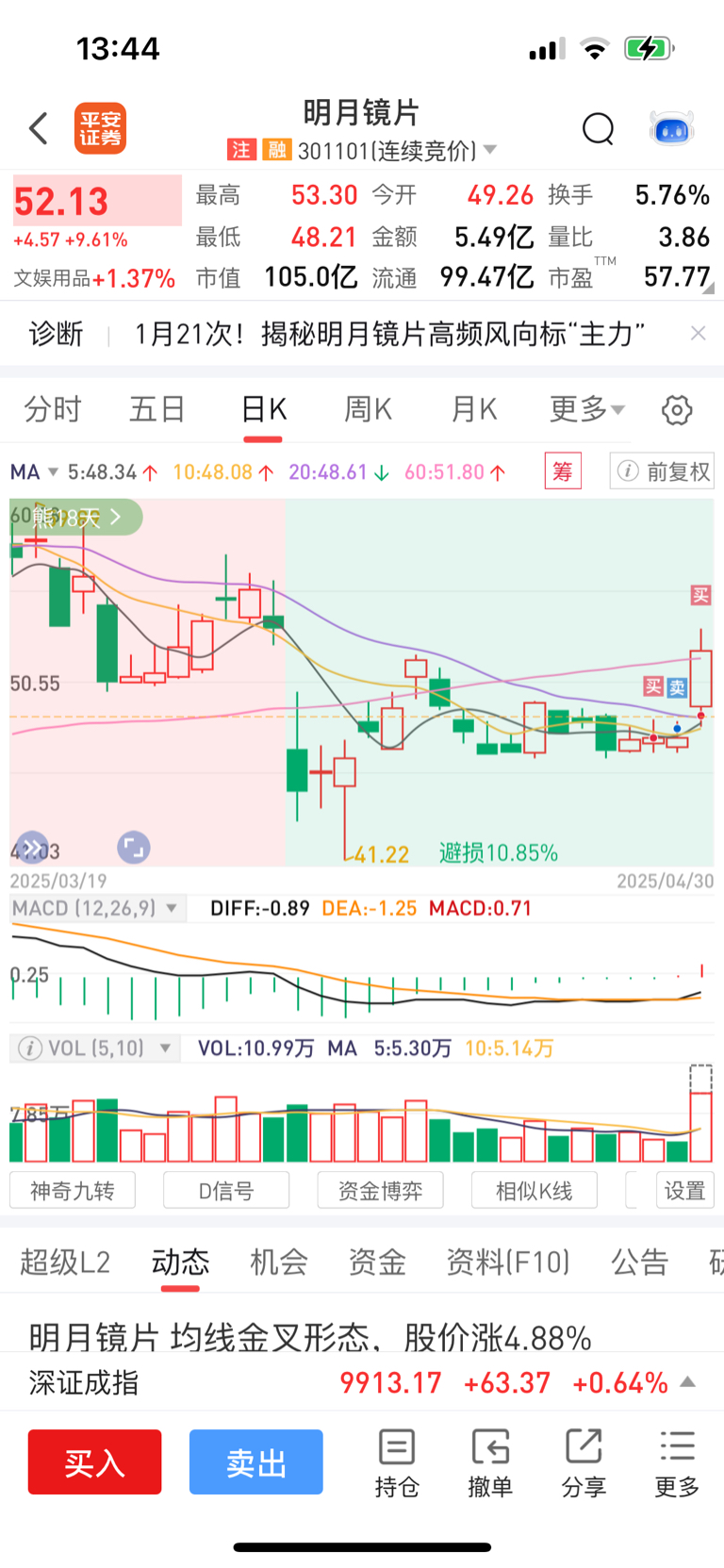This screenshot has height=1568, width=724.
Task: Tap the current price 52.13
Action: point(62,201)
